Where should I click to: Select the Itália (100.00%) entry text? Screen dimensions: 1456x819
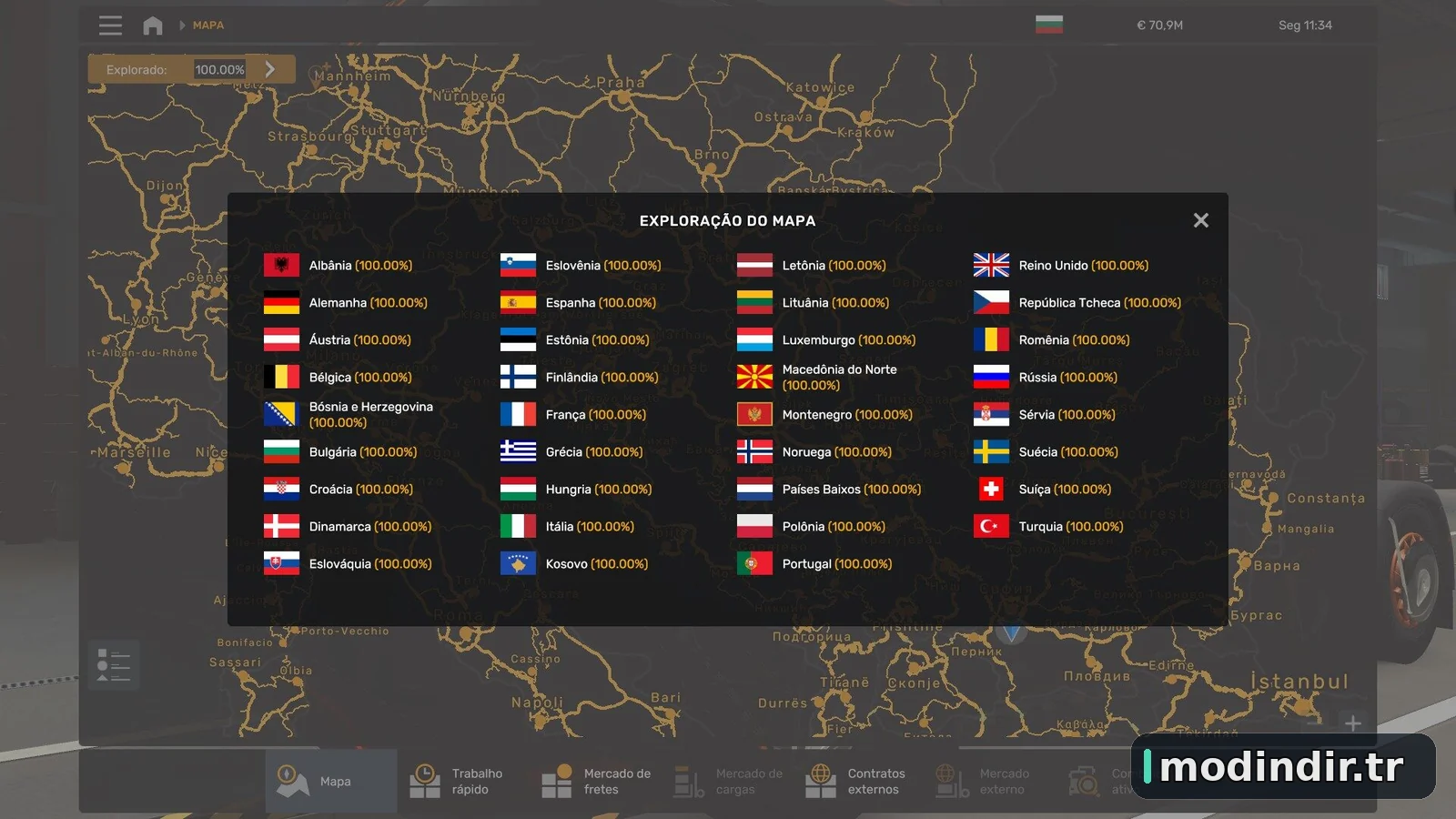pos(590,527)
